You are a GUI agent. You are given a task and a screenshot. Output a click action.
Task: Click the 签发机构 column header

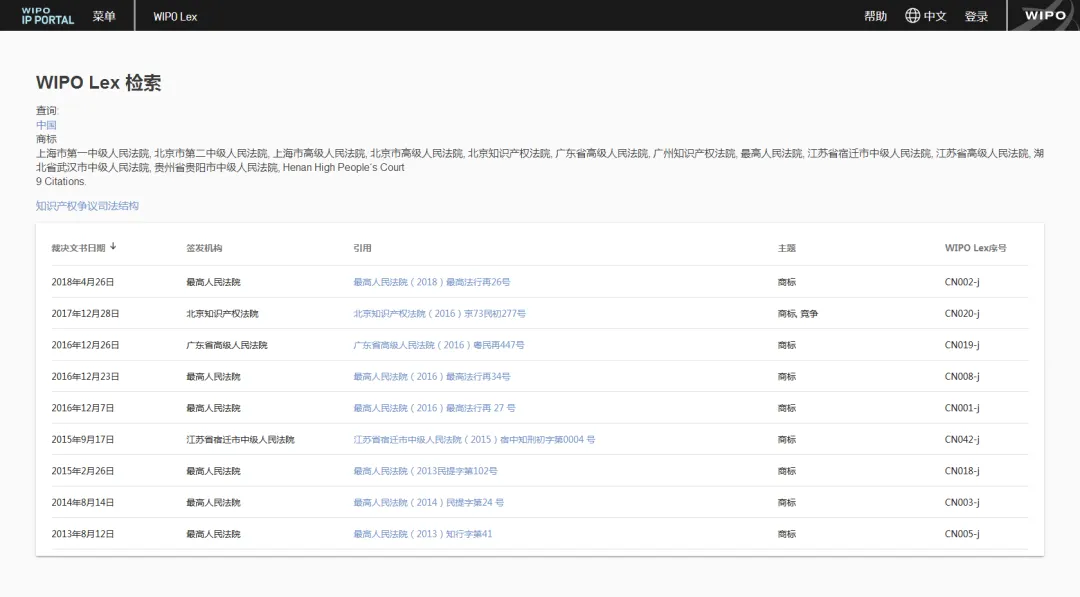[204, 248]
